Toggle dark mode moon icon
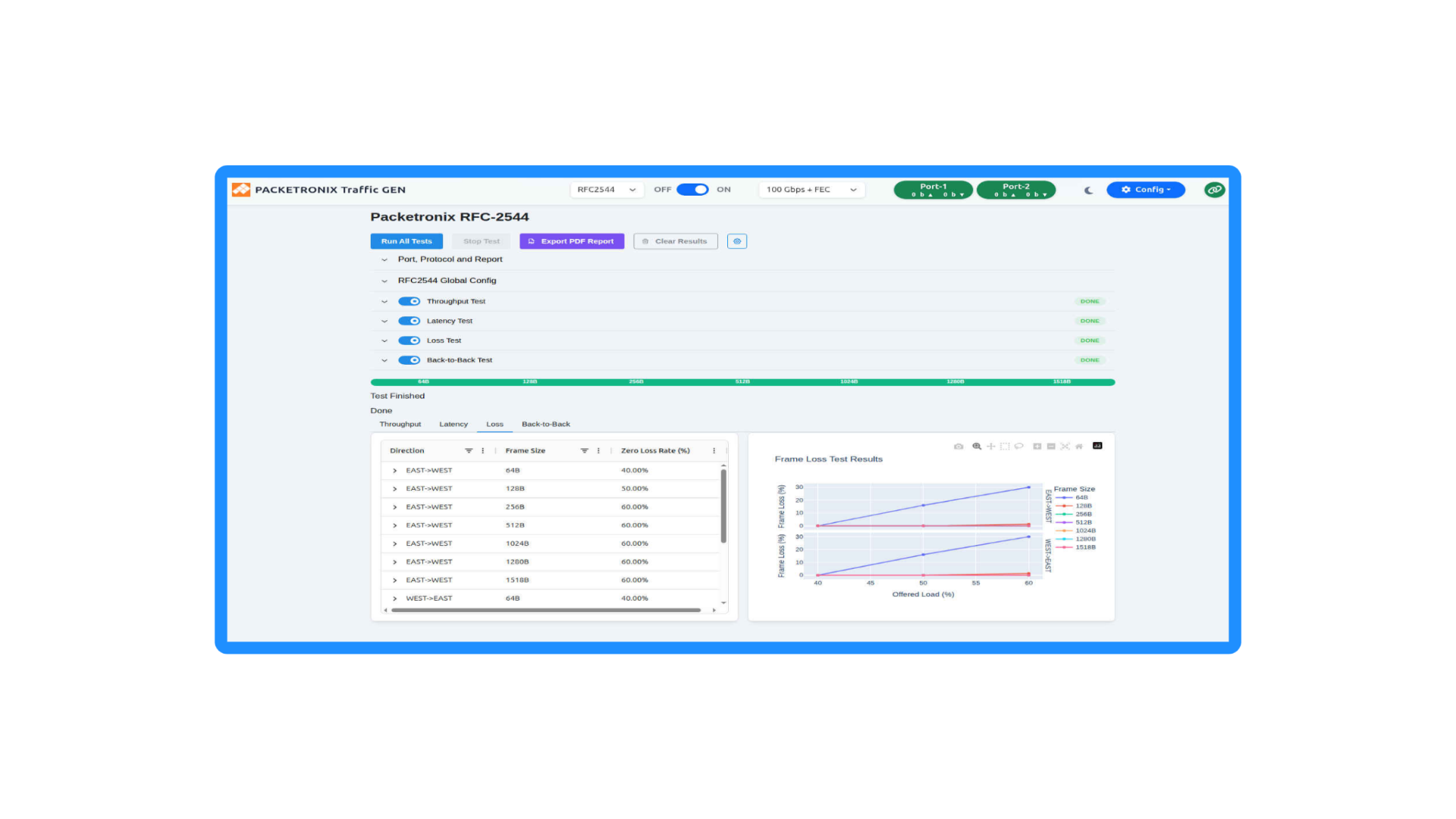This screenshot has height=819, width=1456. coord(1089,190)
